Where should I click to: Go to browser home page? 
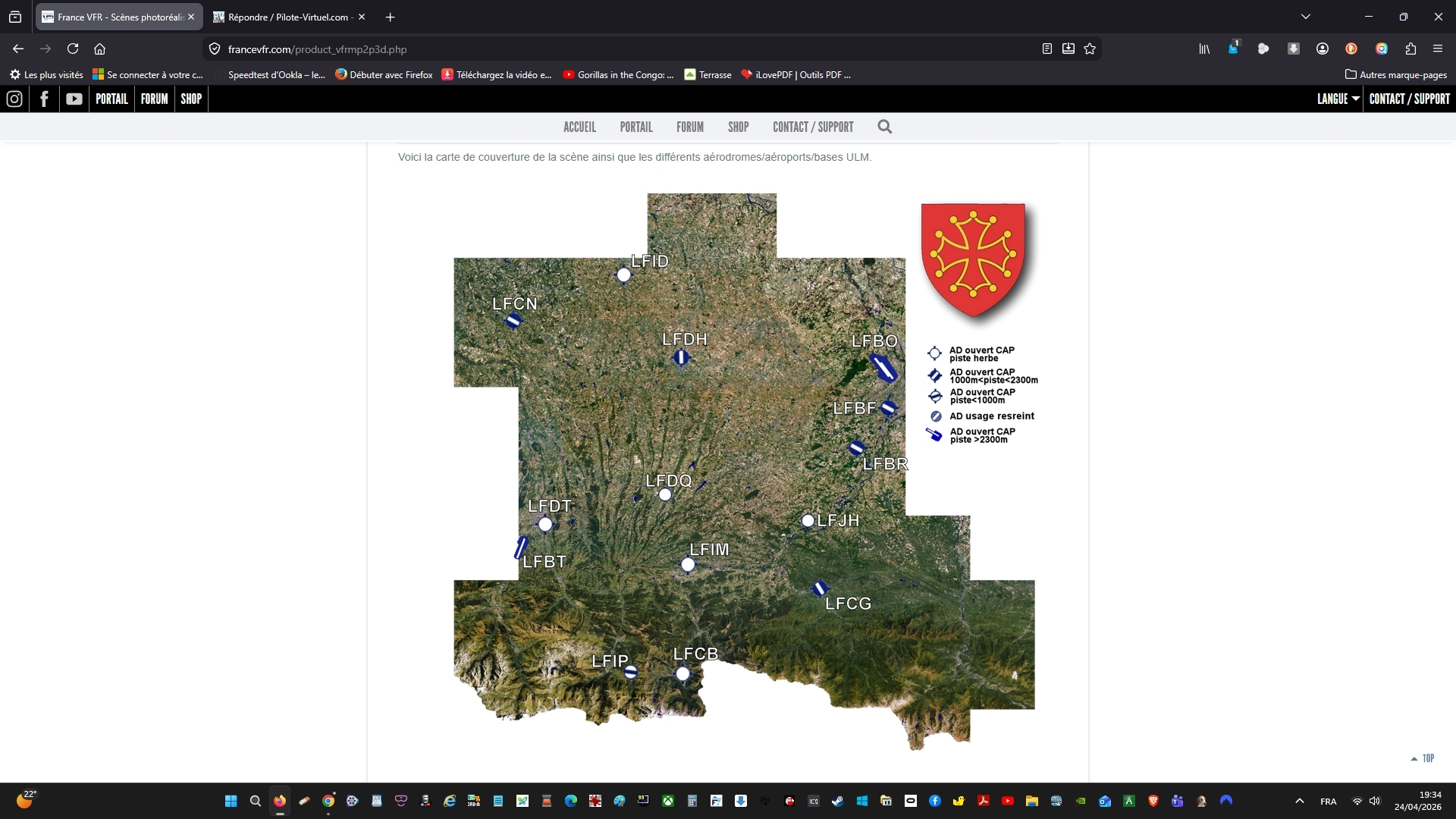click(99, 49)
